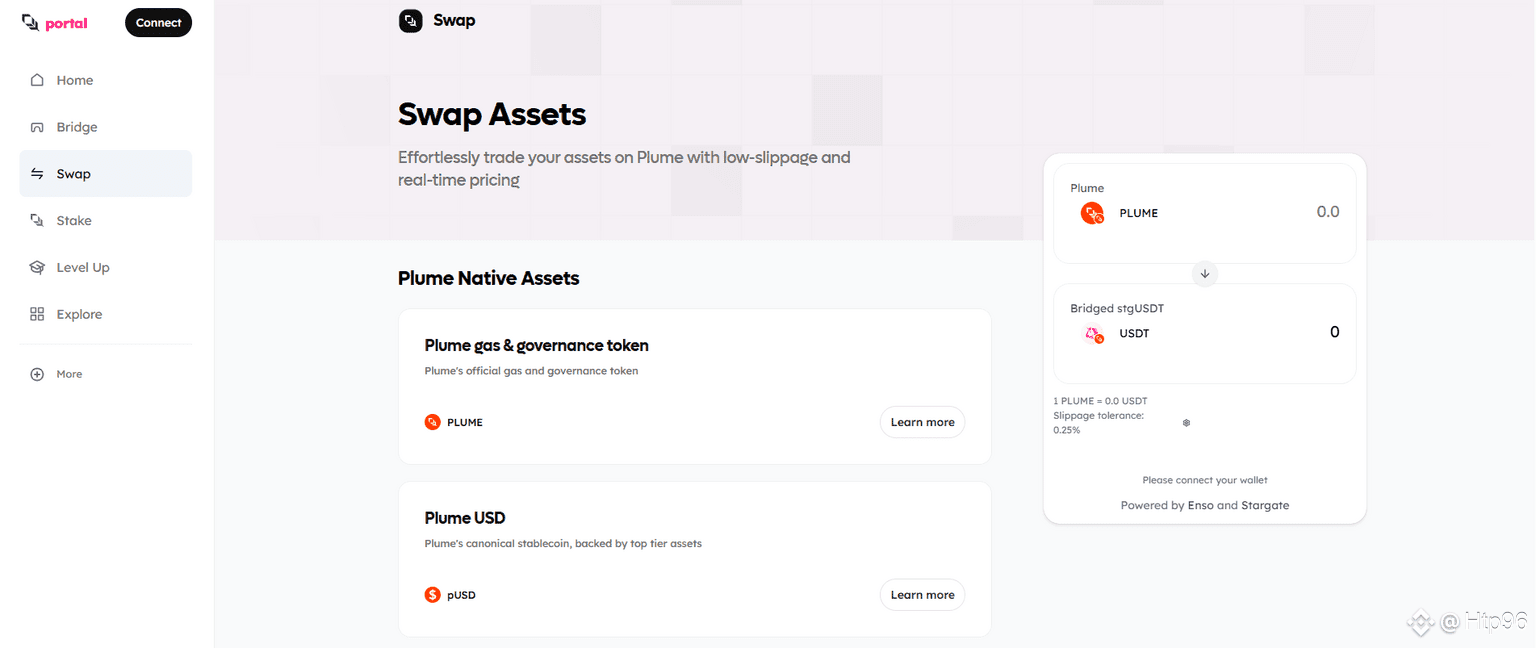This screenshot has width=1536, height=648.
Task: Click the Bridge icon in sidebar
Action: click(37, 127)
